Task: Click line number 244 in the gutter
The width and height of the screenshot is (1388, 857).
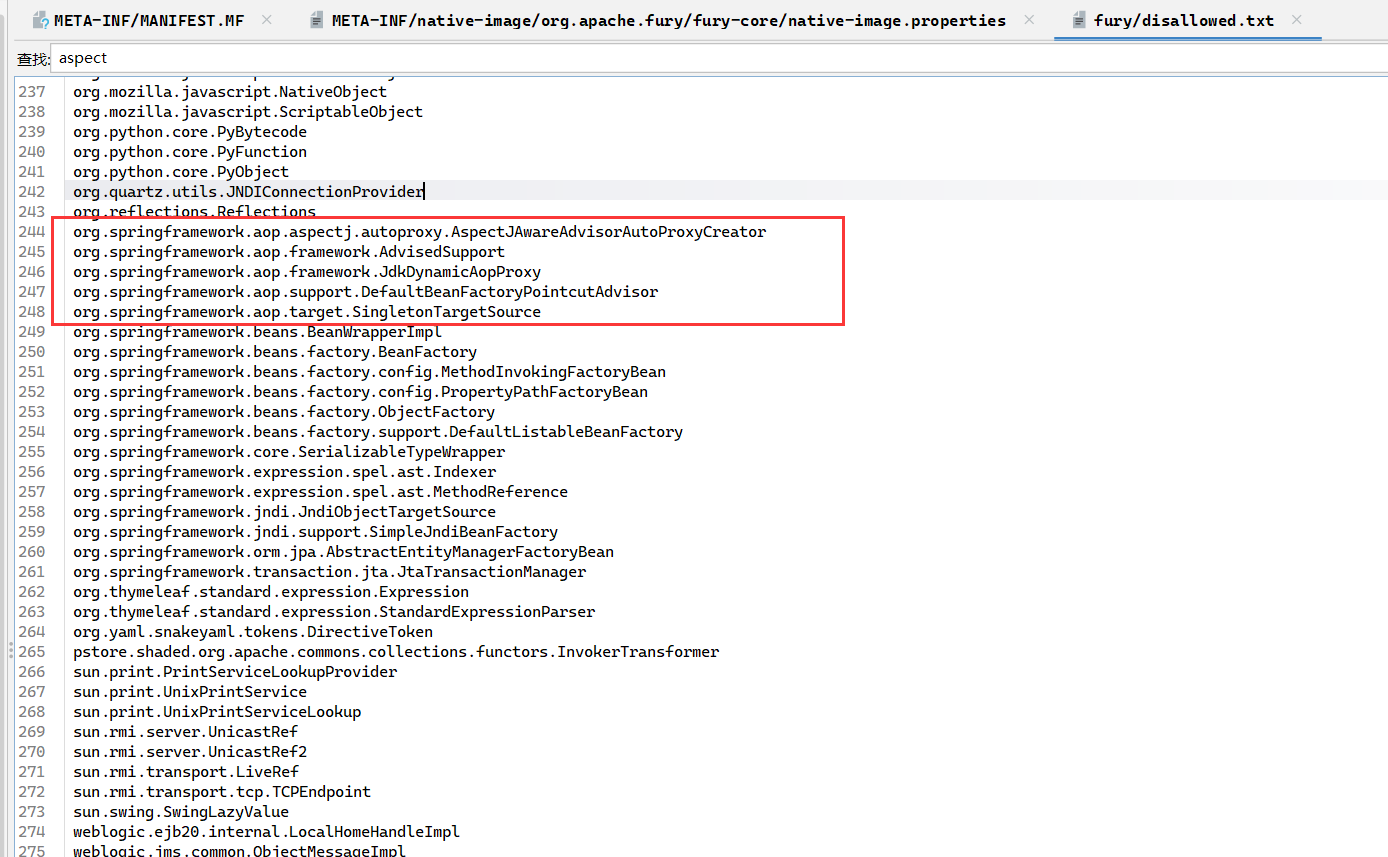Action: pyautogui.click(x=32, y=232)
